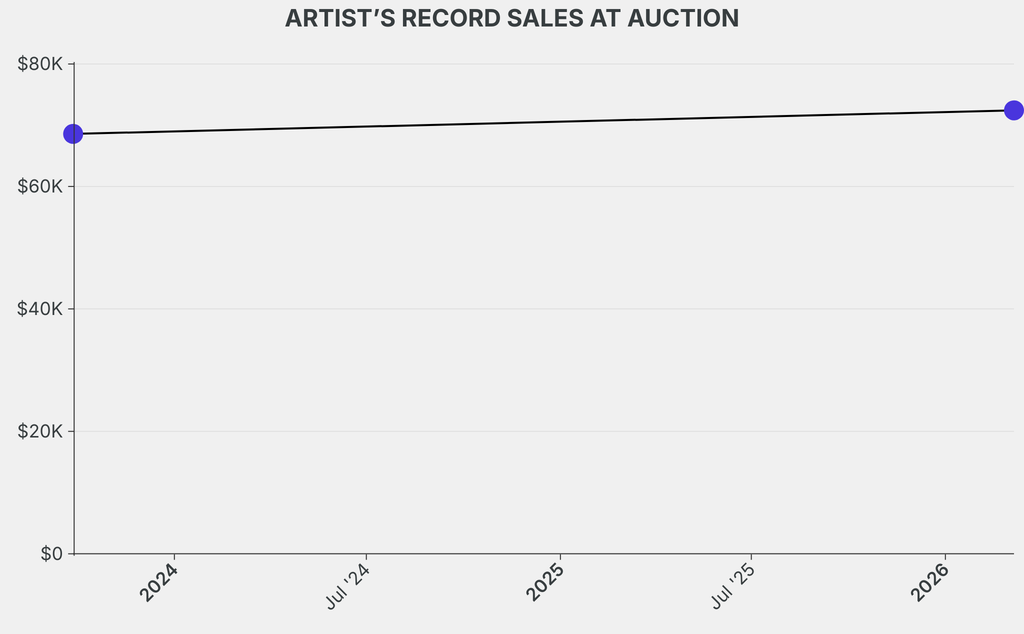Select the $0 y-axis label
Viewport: 1024px width, 634px height.
(51, 554)
